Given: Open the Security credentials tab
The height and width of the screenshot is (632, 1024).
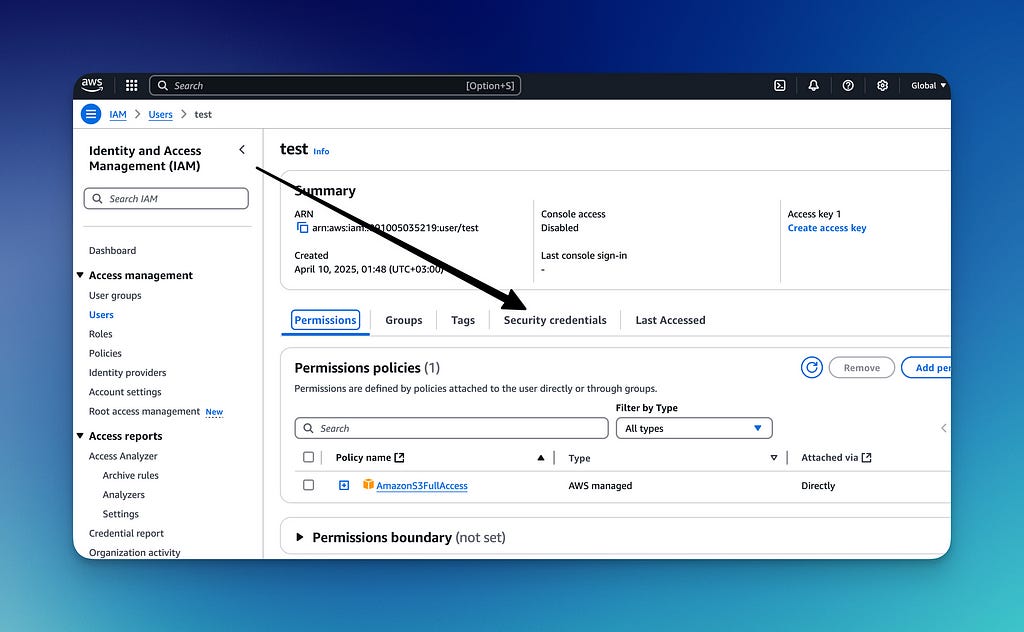Looking at the screenshot, I should [555, 320].
